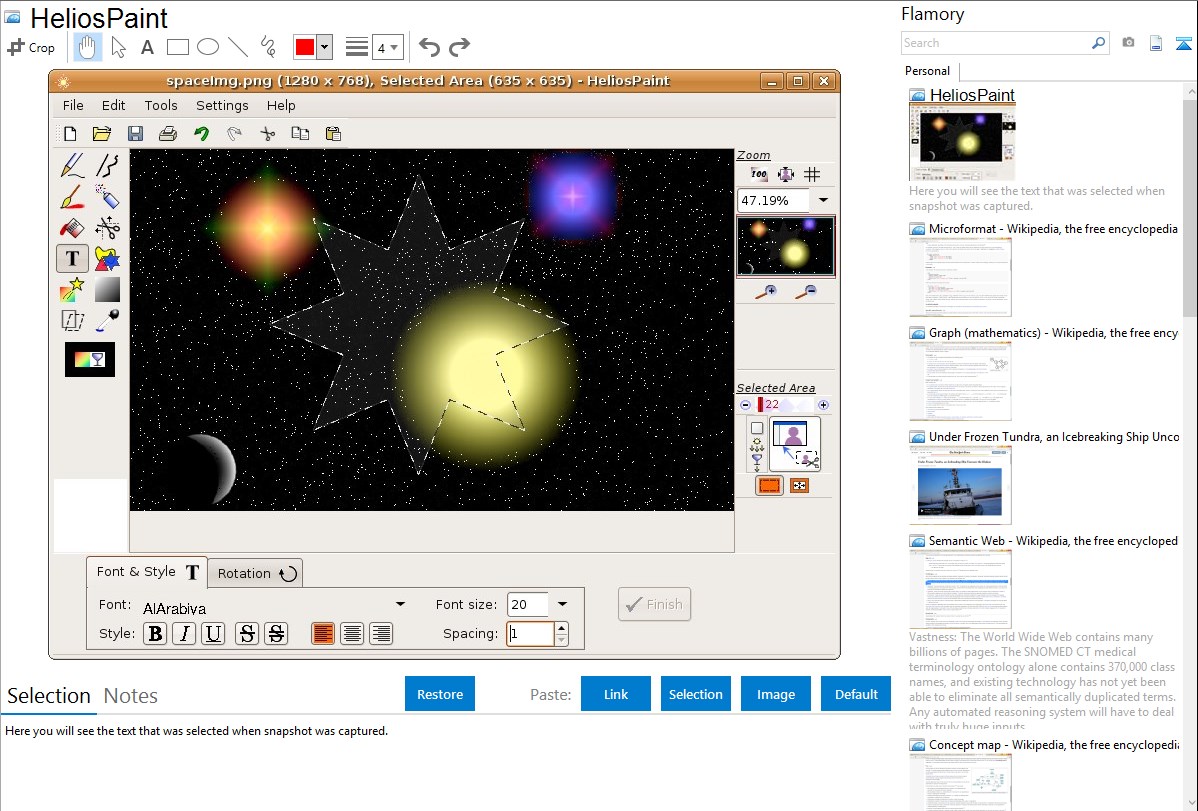Select the Crop tool in Flamory toolbar

(x=31, y=47)
